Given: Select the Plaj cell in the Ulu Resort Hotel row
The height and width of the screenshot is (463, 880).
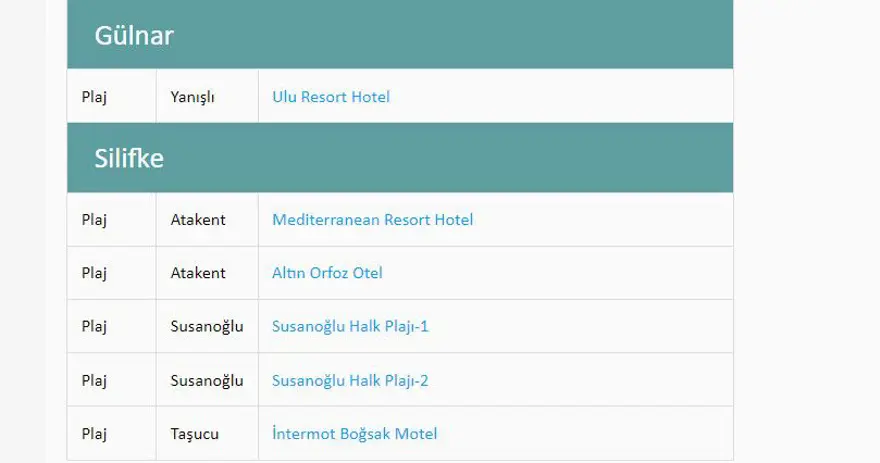Looking at the screenshot, I should pyautogui.click(x=94, y=97).
